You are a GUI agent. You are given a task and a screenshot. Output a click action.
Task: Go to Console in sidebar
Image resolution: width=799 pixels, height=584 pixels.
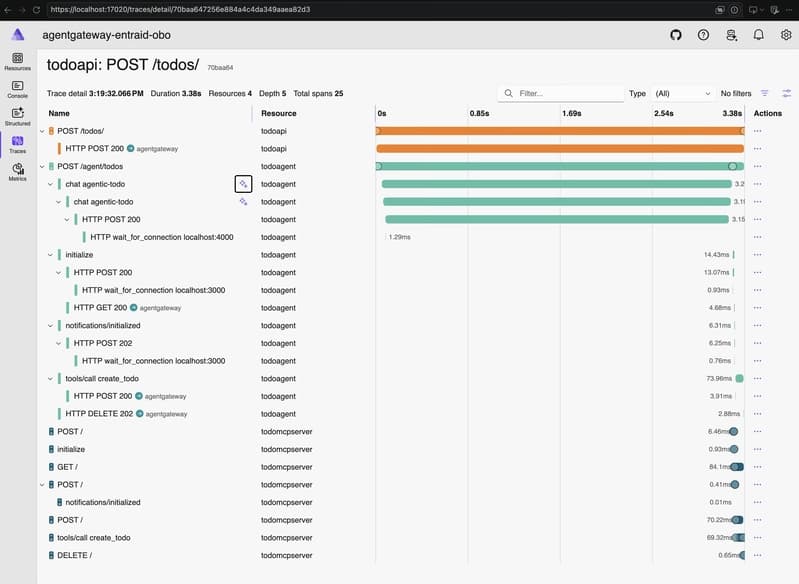(17, 89)
